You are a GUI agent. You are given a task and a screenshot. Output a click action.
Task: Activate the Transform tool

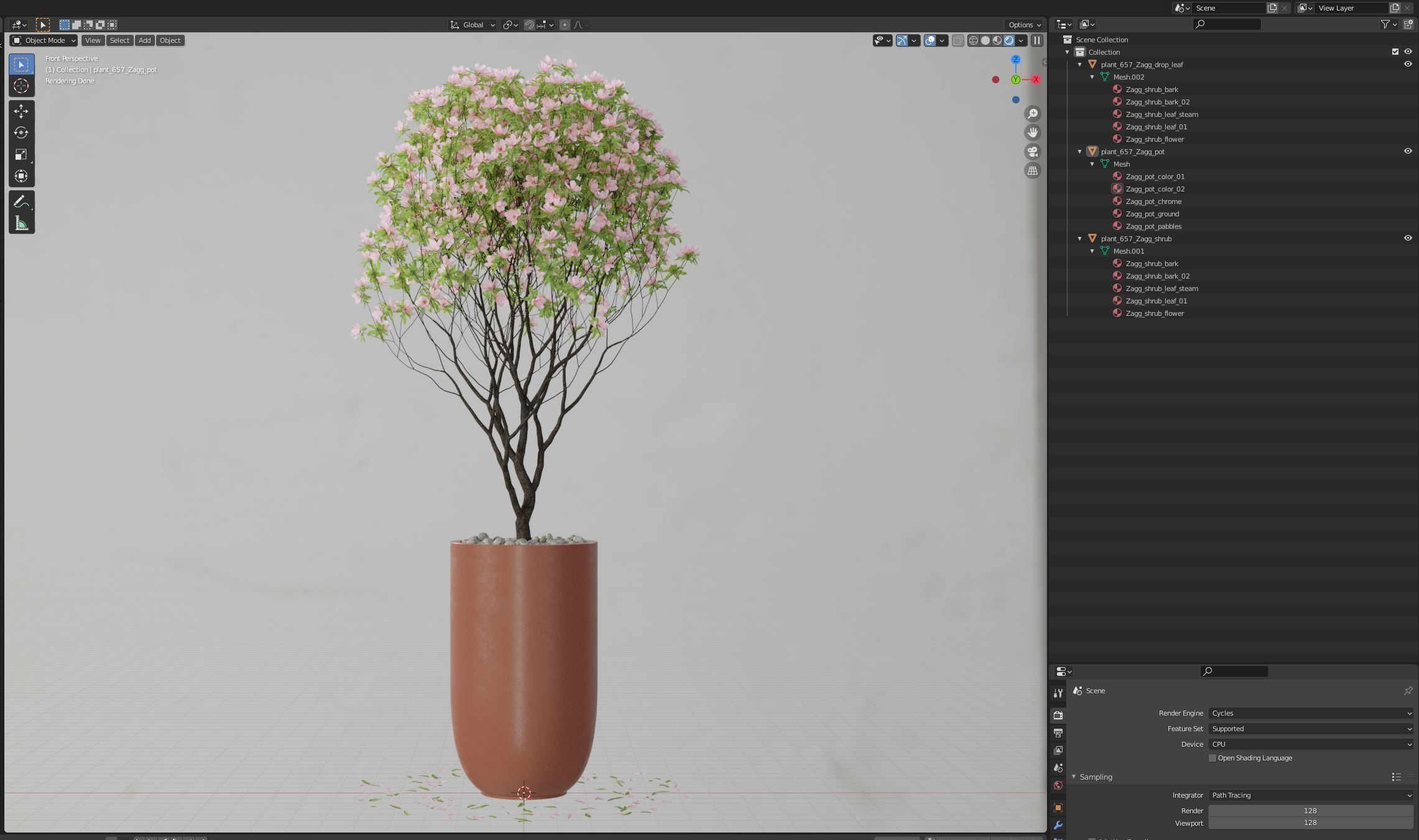click(21, 176)
